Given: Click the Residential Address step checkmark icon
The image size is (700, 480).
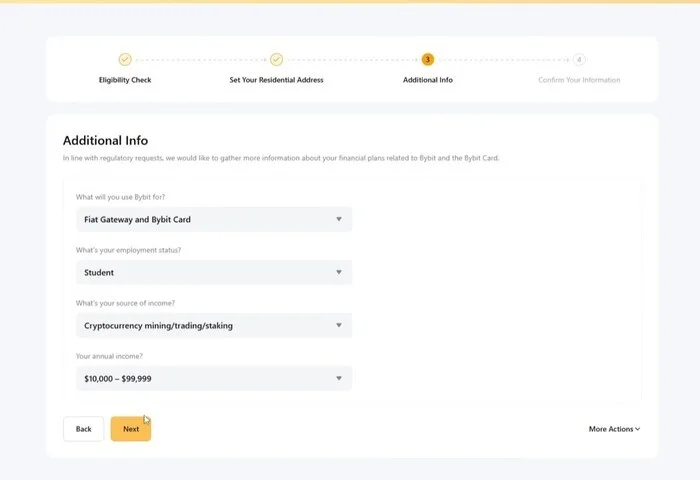Looking at the screenshot, I should click(x=276, y=60).
